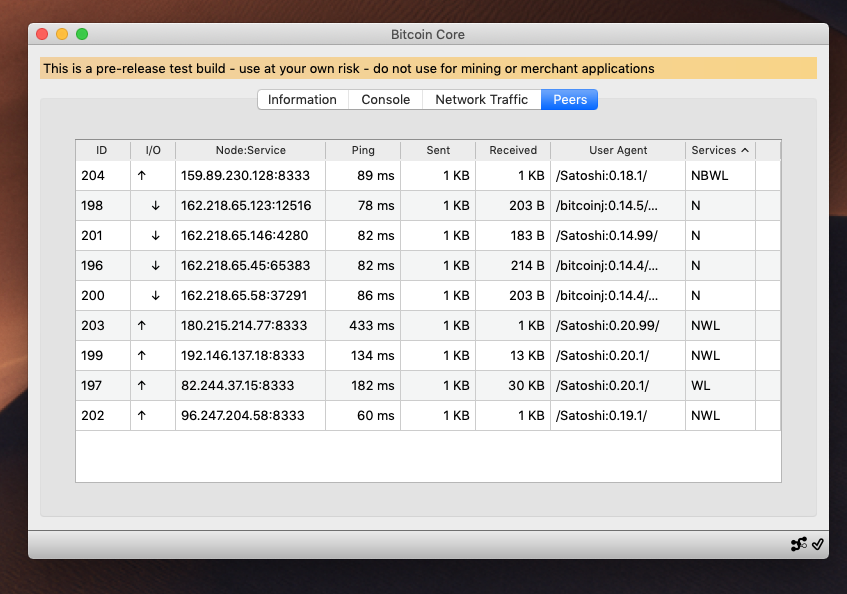Toggle sort arrow on Services column

745,150
